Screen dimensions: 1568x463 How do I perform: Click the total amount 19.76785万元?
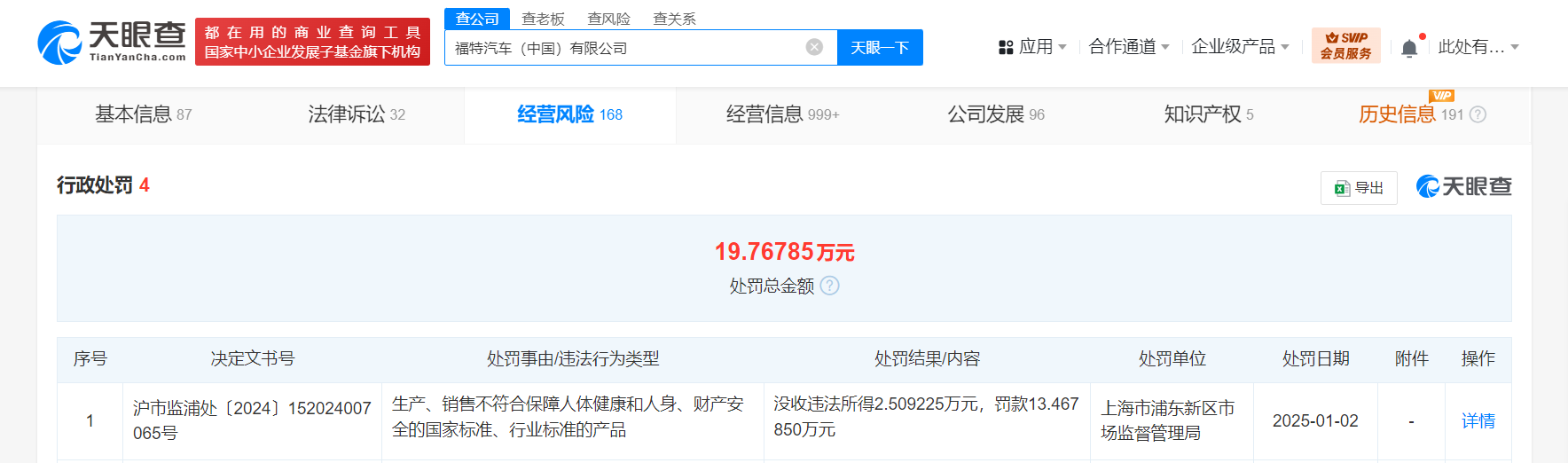point(784,252)
